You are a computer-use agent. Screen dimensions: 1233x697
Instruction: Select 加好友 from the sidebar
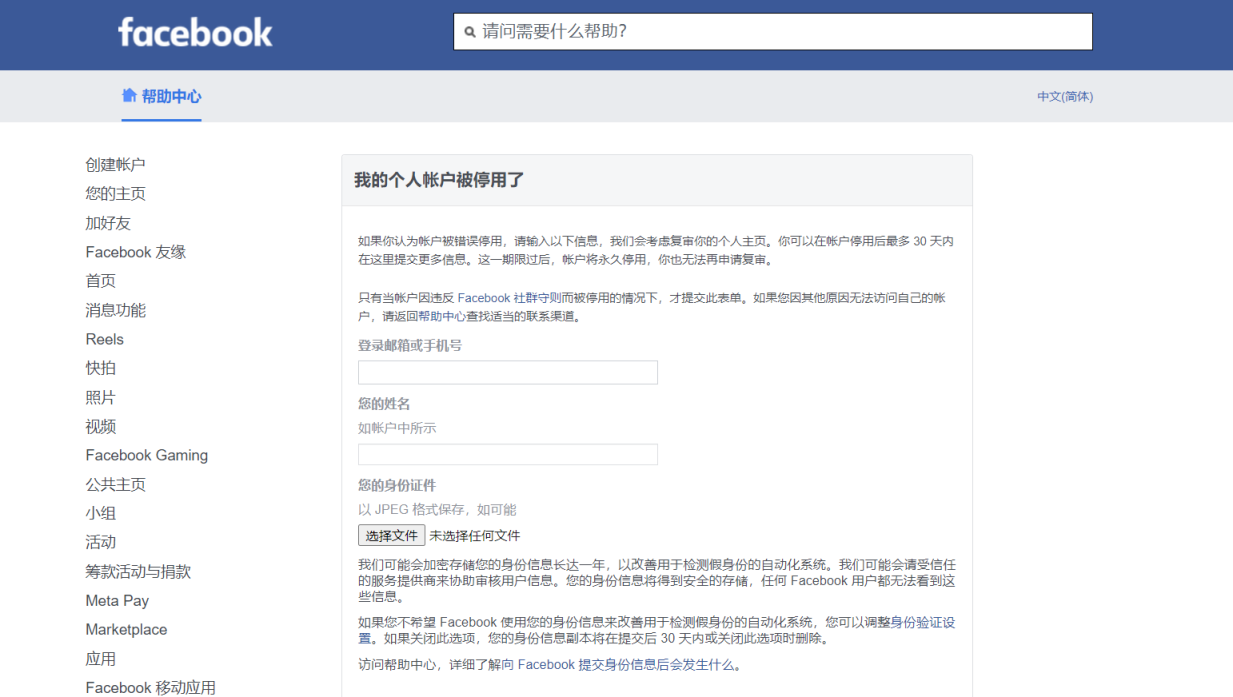pyautogui.click(x=106, y=222)
